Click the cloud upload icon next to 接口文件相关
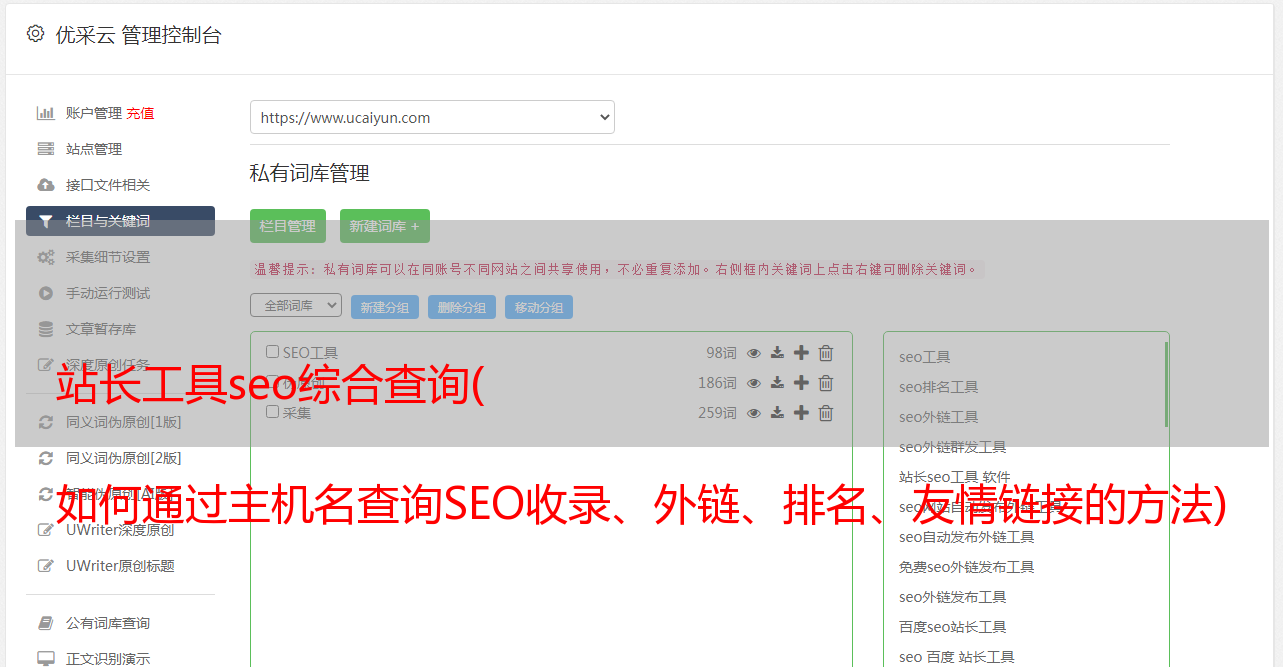Viewport: 1283px width, 667px height. 45,185
